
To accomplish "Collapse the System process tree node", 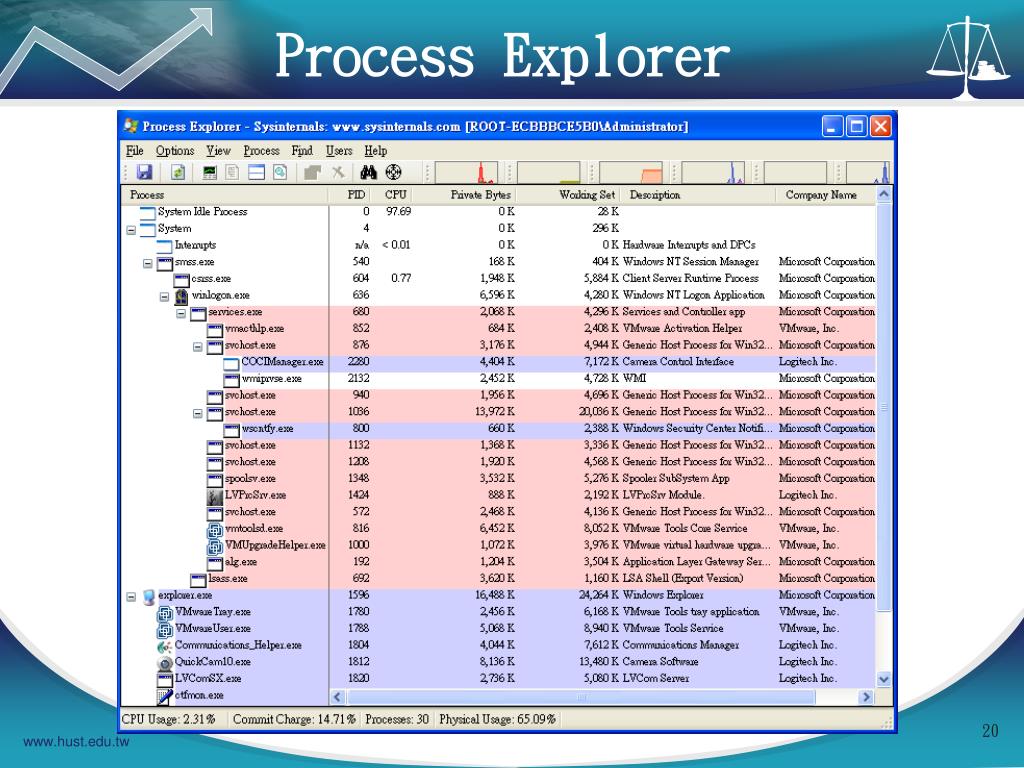I will click(x=131, y=230).
